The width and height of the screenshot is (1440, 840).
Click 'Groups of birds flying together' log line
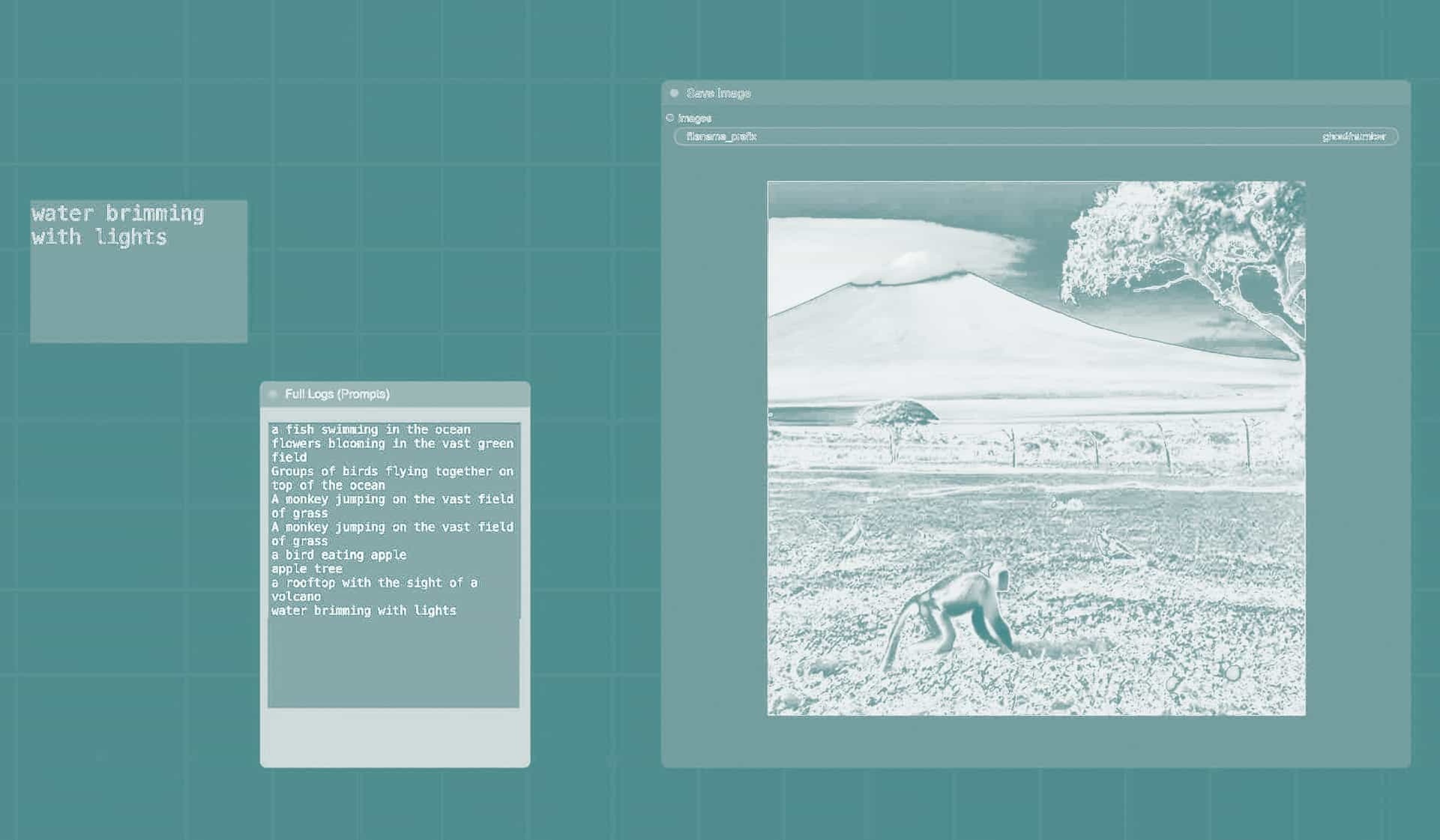[x=392, y=471]
